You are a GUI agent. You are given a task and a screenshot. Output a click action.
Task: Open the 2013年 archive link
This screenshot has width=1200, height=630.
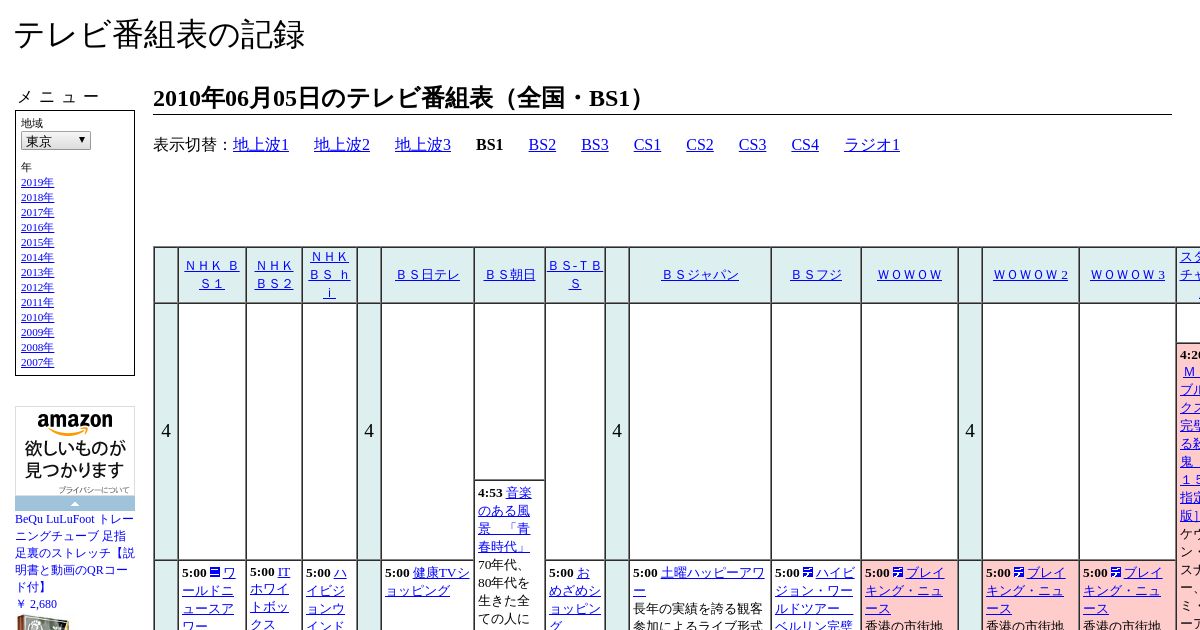[x=37, y=273]
